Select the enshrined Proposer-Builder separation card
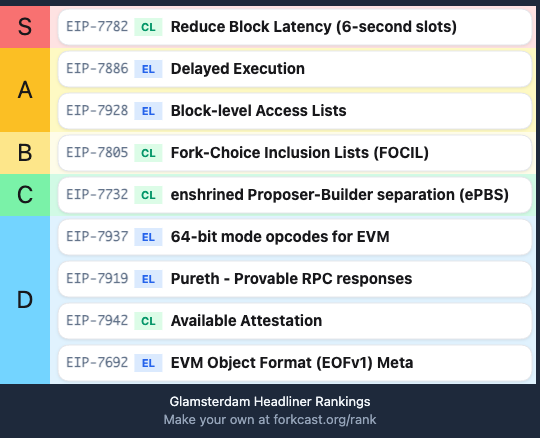Viewport: 540px width, 438px height. point(295,195)
